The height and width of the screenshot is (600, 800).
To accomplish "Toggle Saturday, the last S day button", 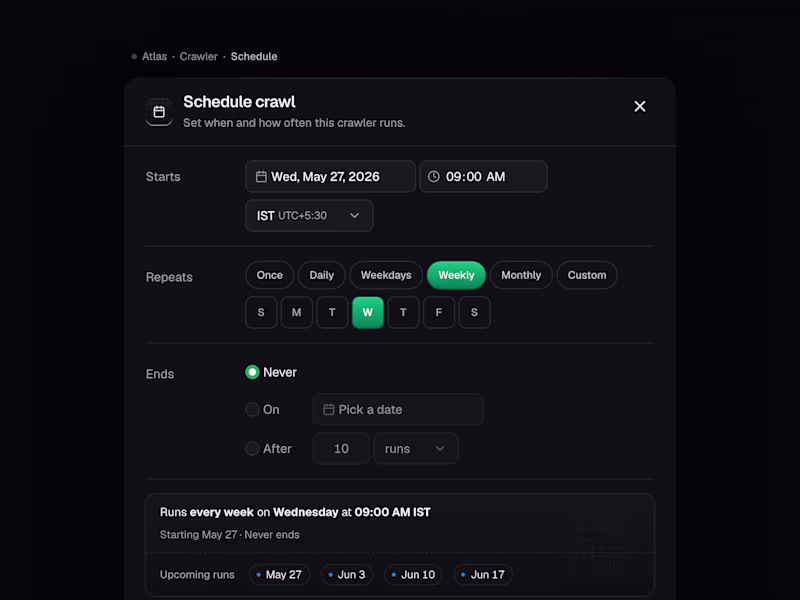I will click(x=474, y=312).
